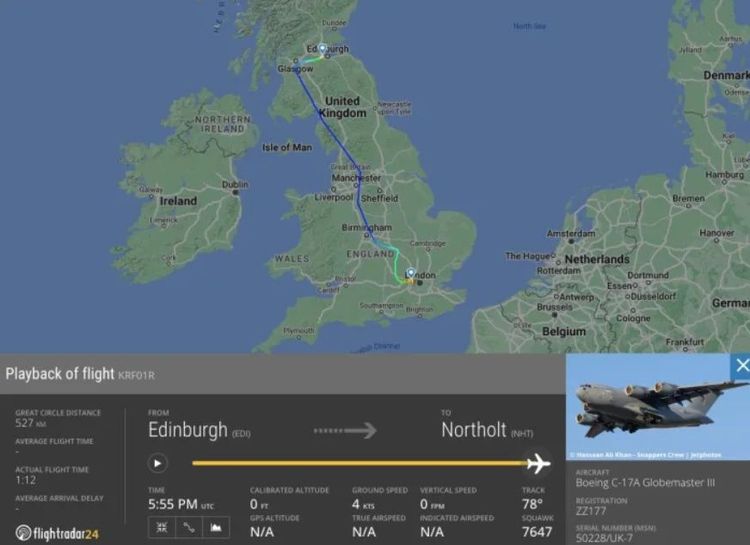Click the Flightradar24 logo
The height and width of the screenshot is (545, 750).
57,533
